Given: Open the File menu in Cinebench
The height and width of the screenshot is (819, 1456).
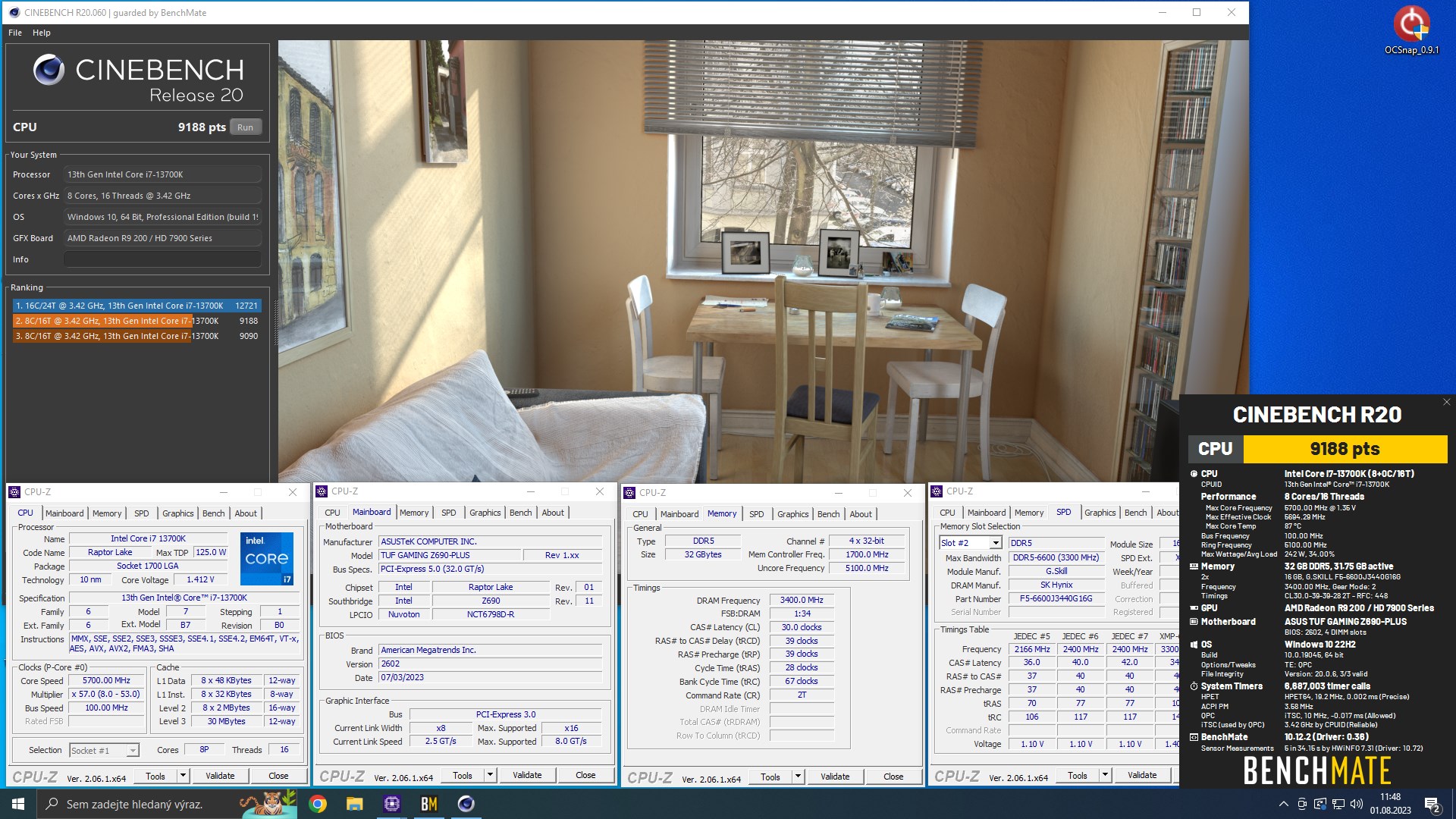Looking at the screenshot, I should [15, 33].
